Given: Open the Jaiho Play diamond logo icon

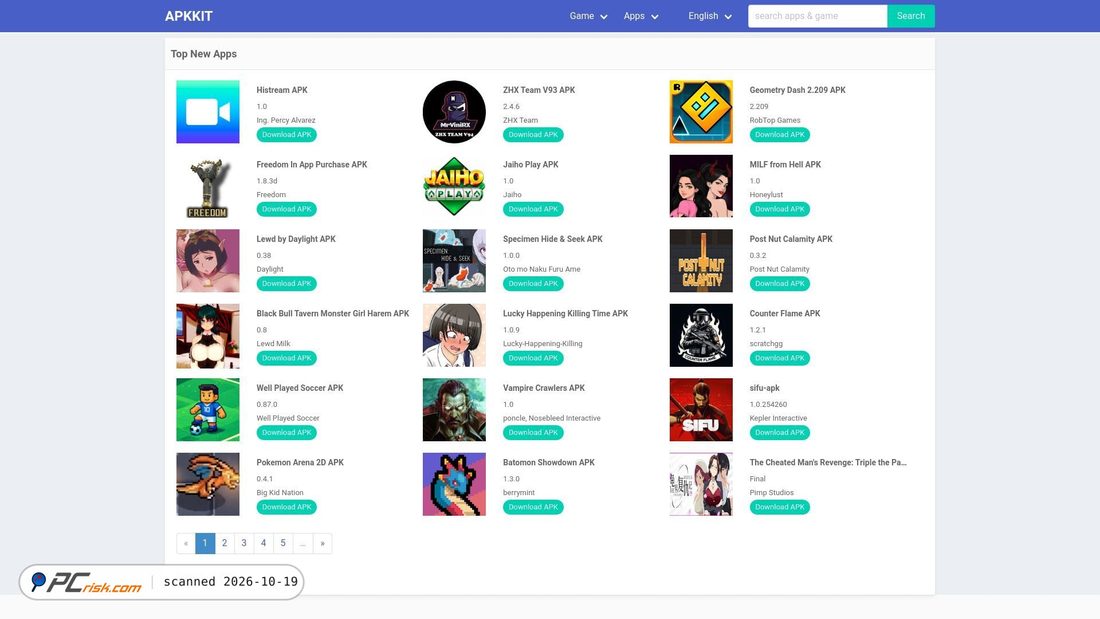Looking at the screenshot, I should (454, 186).
